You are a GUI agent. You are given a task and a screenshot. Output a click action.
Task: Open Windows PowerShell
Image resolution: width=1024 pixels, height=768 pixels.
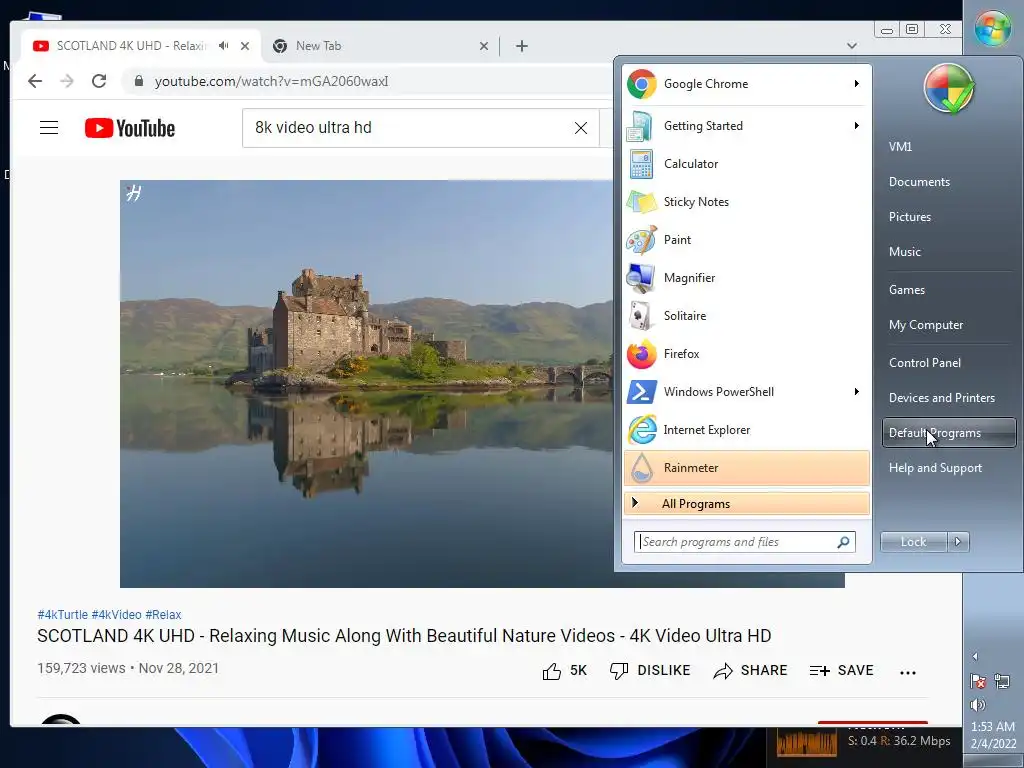pos(746,392)
